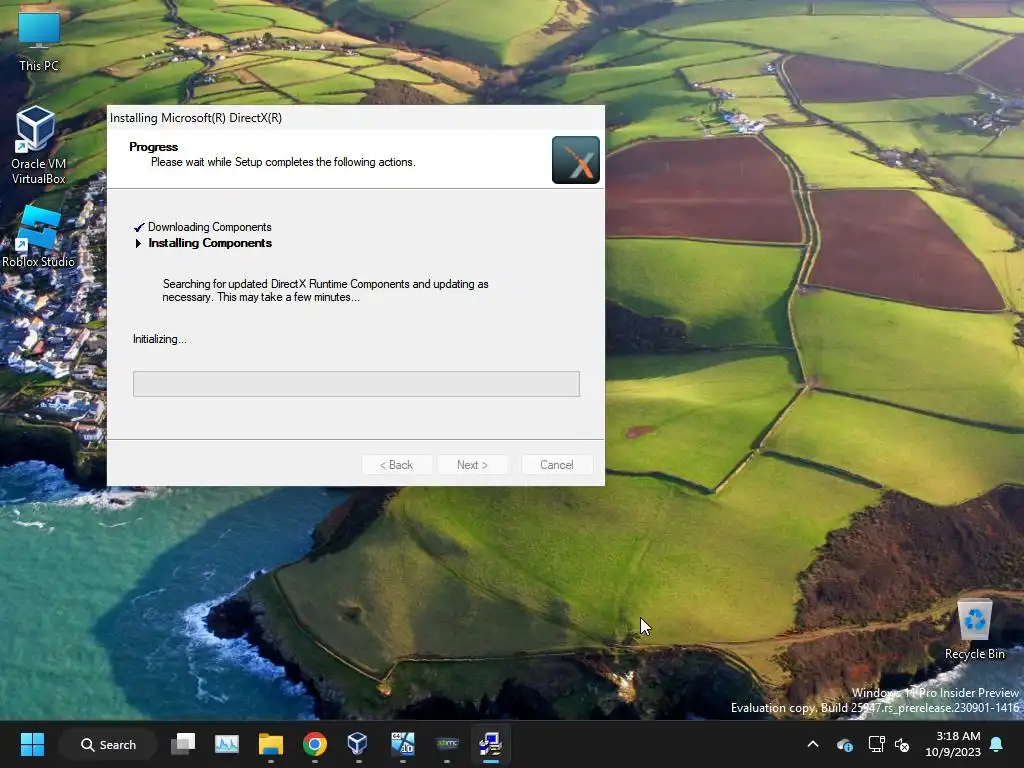Viewport: 1024px width, 768px height.
Task: Click the muted volume tray icon
Action: point(902,744)
